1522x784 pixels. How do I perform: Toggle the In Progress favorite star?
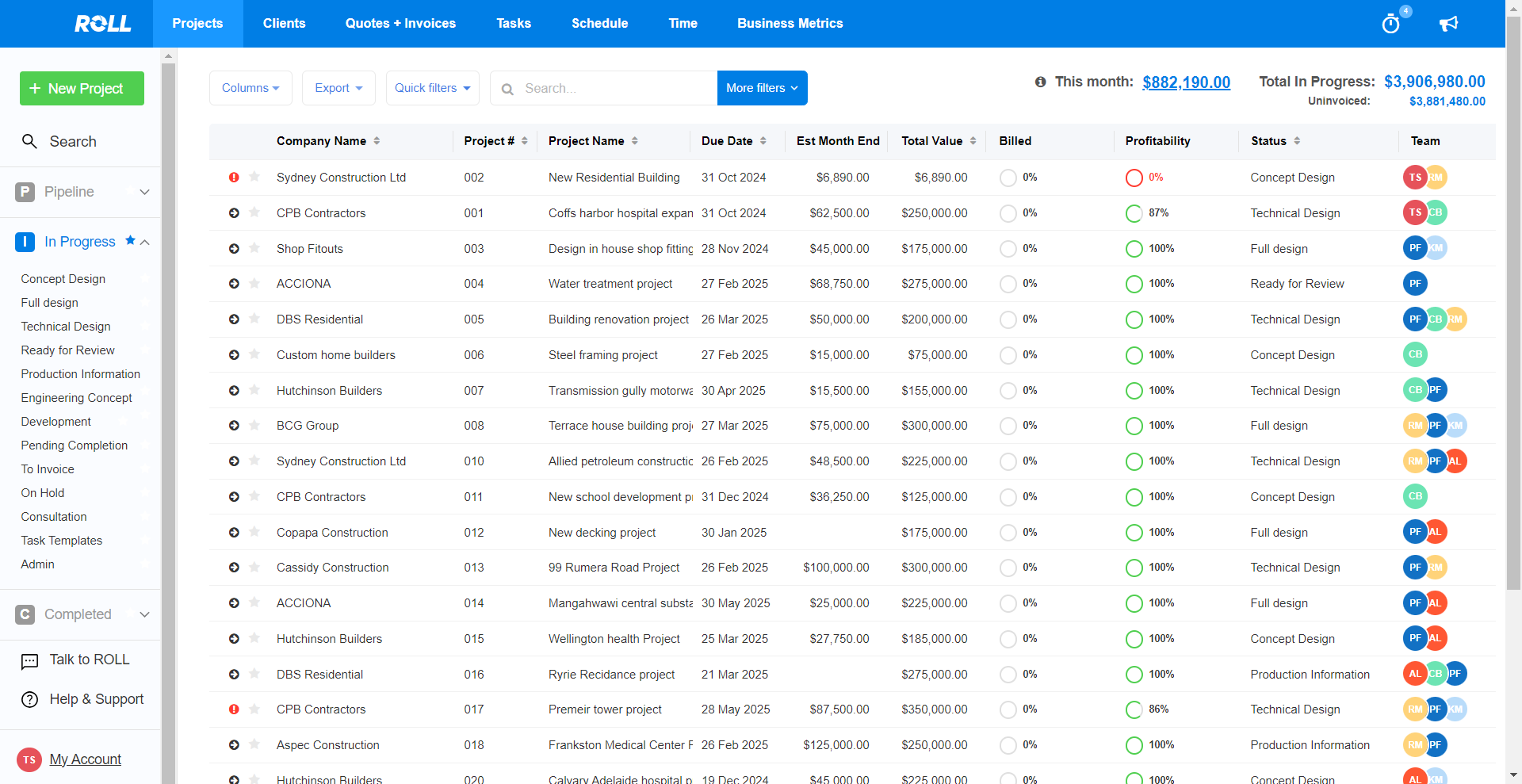click(x=130, y=240)
